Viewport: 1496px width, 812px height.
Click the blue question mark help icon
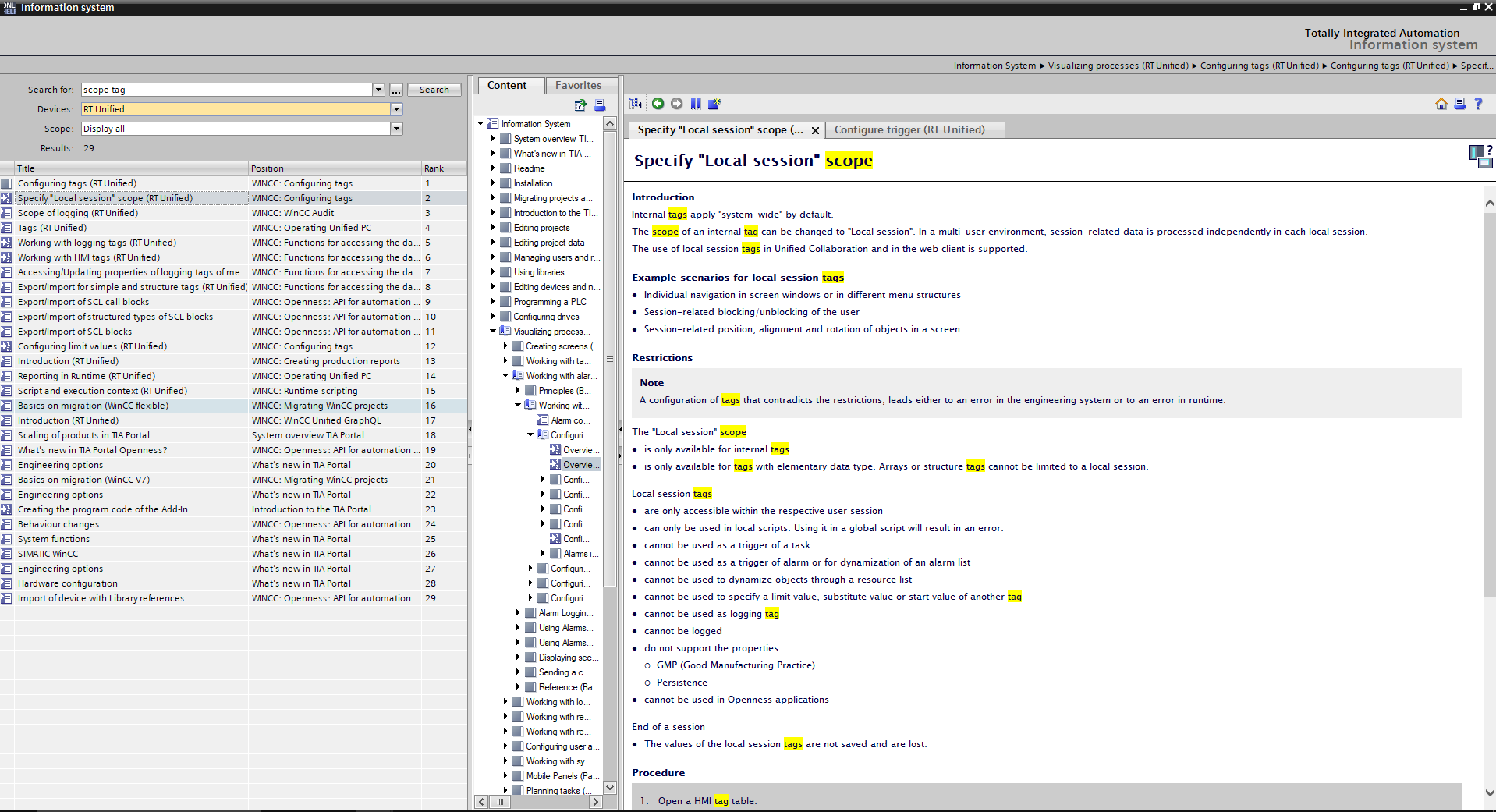point(1478,104)
